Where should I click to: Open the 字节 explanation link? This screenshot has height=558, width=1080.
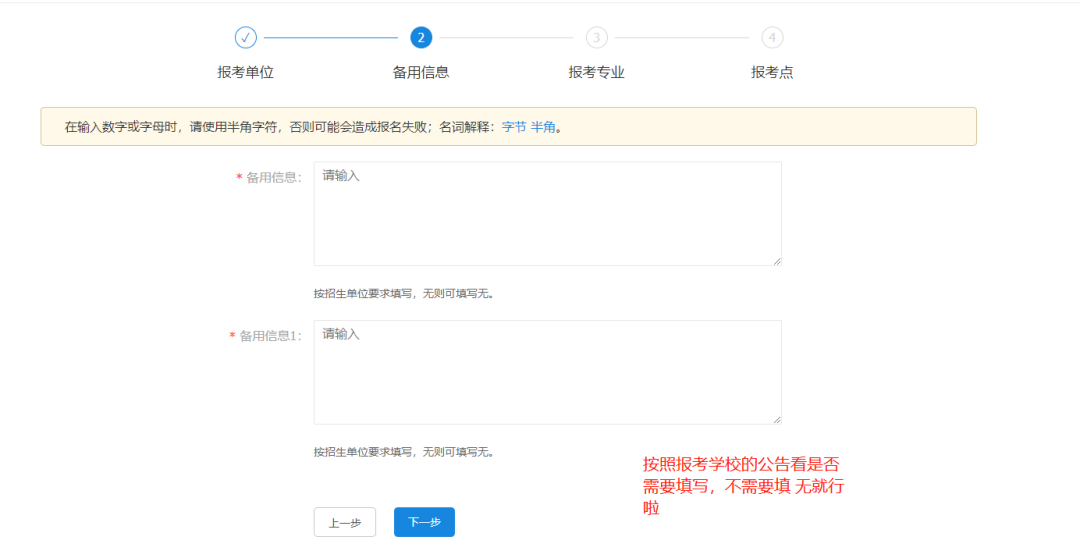coord(513,127)
